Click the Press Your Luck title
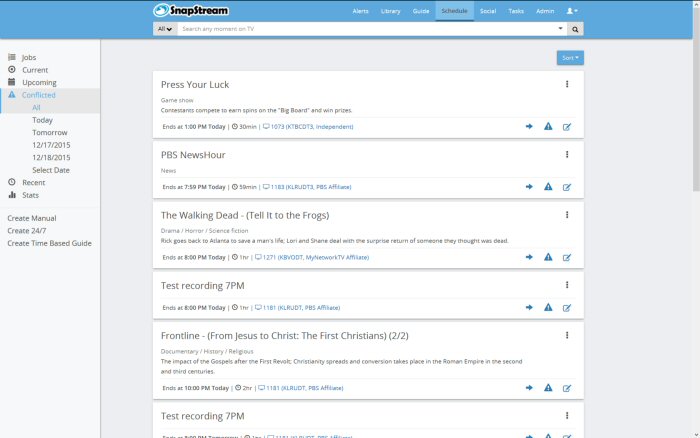The width and height of the screenshot is (700, 438). point(195,84)
